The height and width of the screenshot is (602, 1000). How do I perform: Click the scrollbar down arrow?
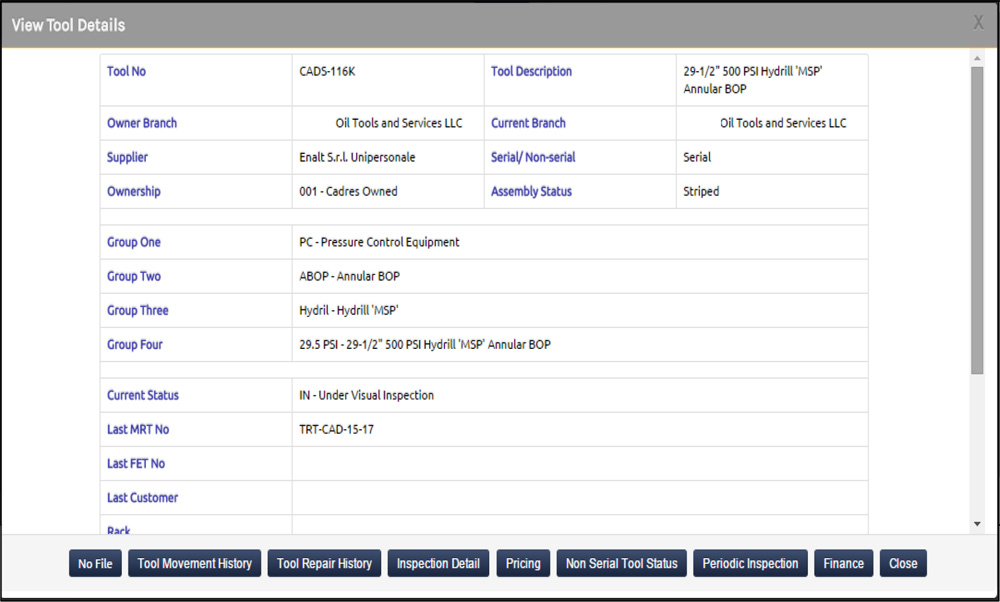[977, 524]
